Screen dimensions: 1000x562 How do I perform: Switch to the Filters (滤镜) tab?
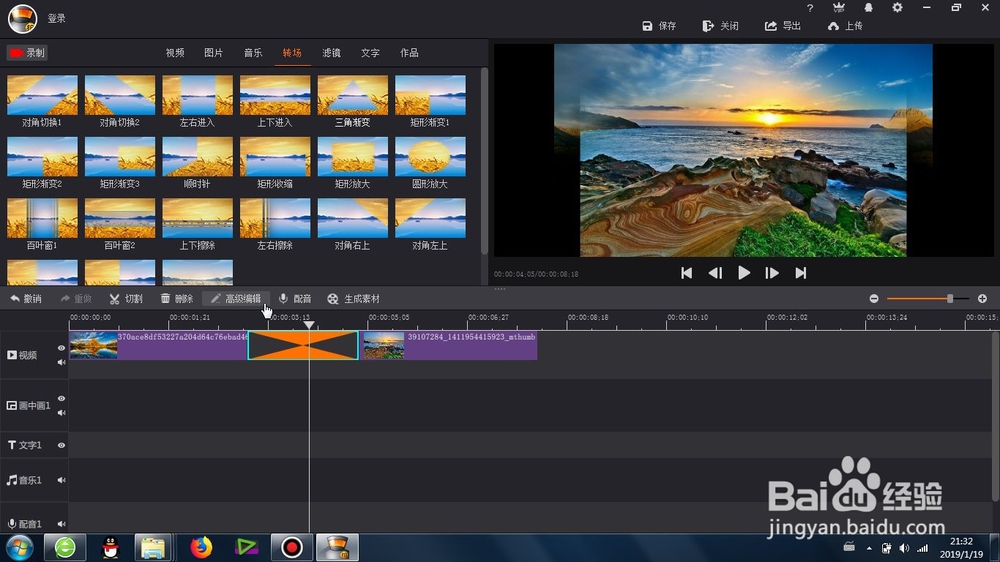click(331, 53)
